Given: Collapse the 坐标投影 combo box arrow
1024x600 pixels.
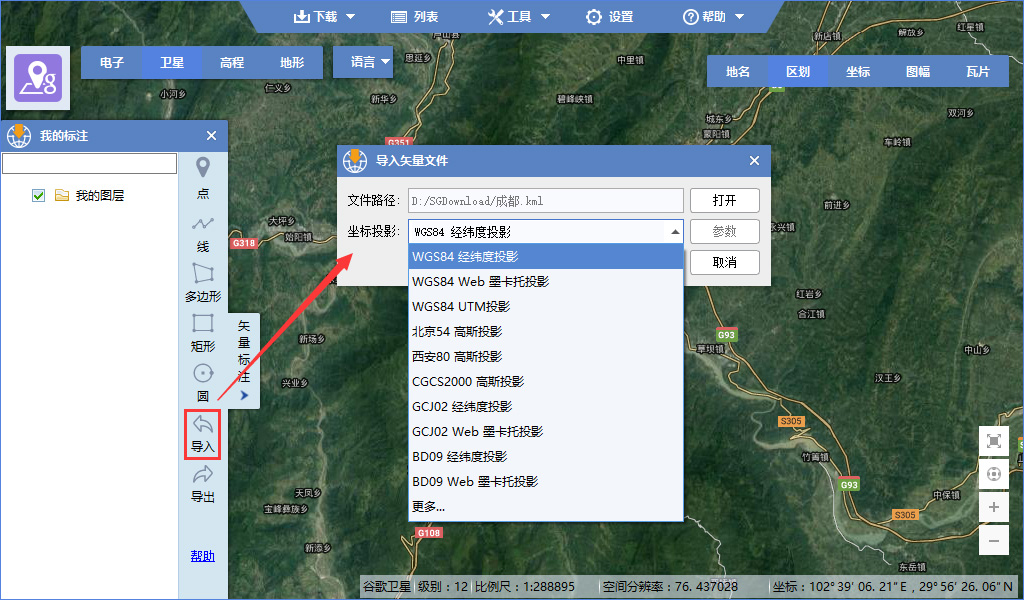Looking at the screenshot, I should (x=675, y=232).
